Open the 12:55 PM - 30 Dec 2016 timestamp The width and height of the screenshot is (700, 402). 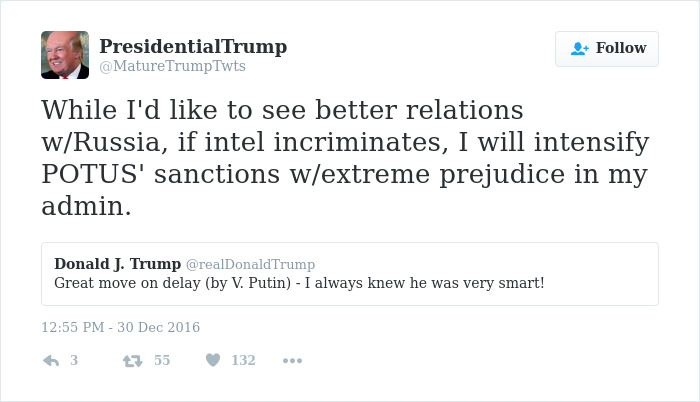pyautogui.click(x=121, y=327)
